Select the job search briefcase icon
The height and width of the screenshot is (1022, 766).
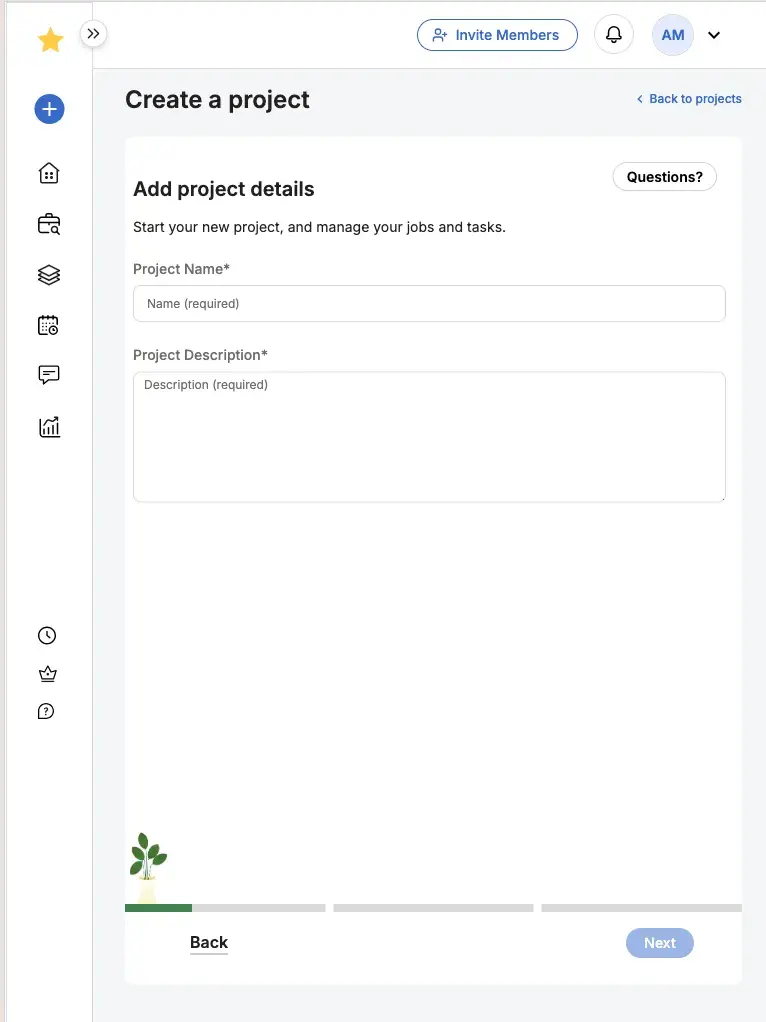(48, 223)
